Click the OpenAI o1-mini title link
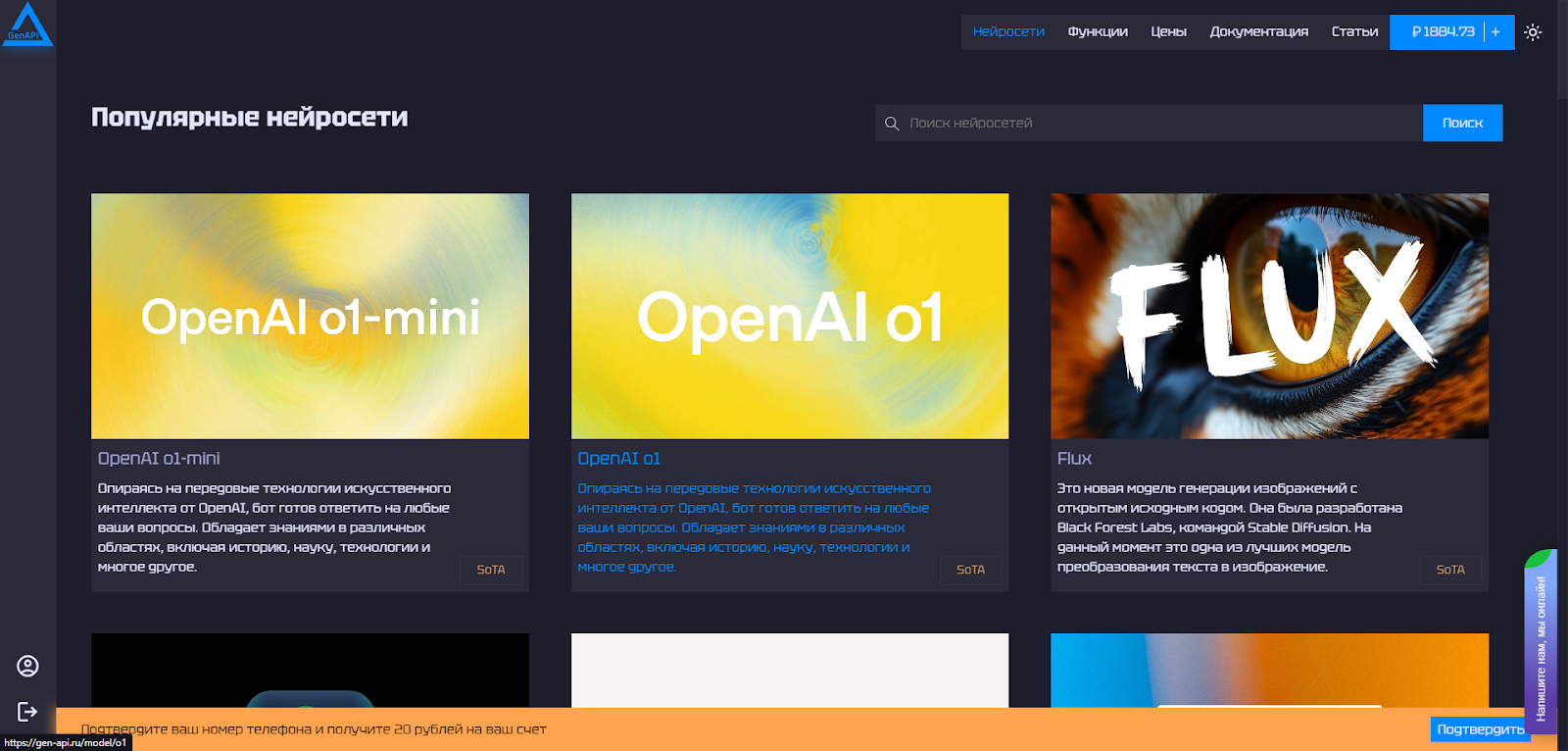 click(x=159, y=458)
